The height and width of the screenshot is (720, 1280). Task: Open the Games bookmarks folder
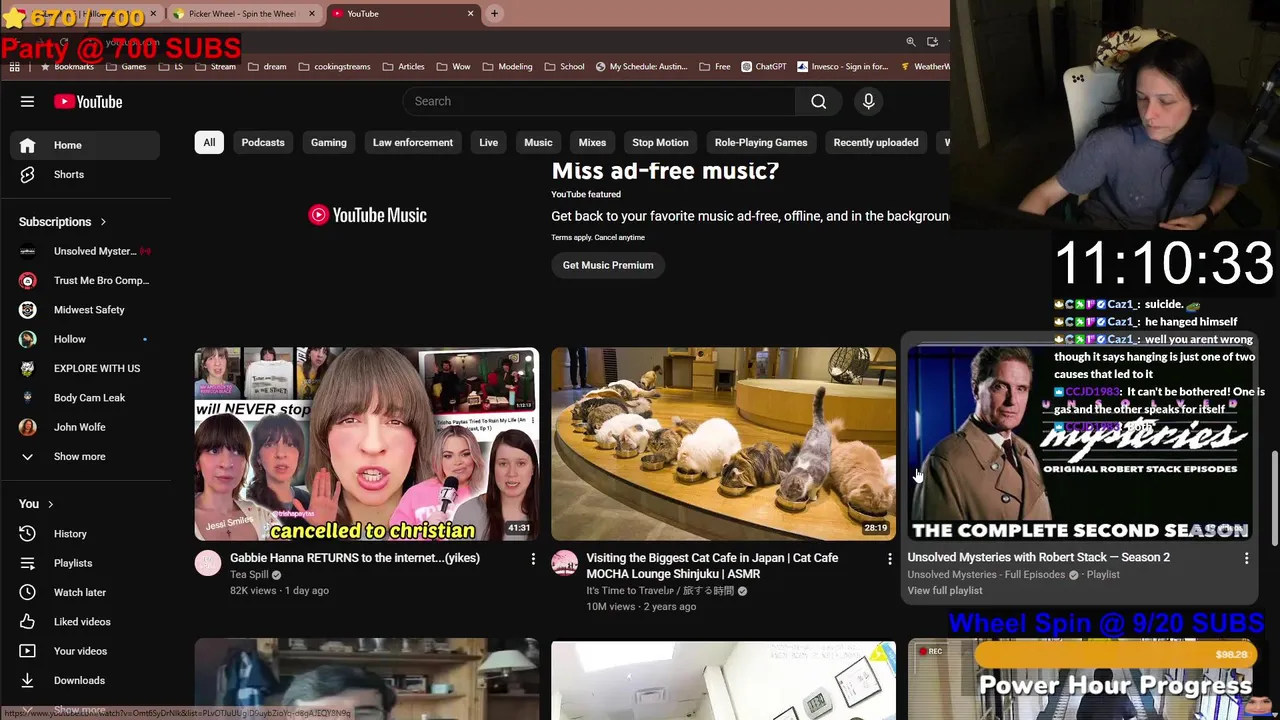pyautogui.click(x=126, y=67)
